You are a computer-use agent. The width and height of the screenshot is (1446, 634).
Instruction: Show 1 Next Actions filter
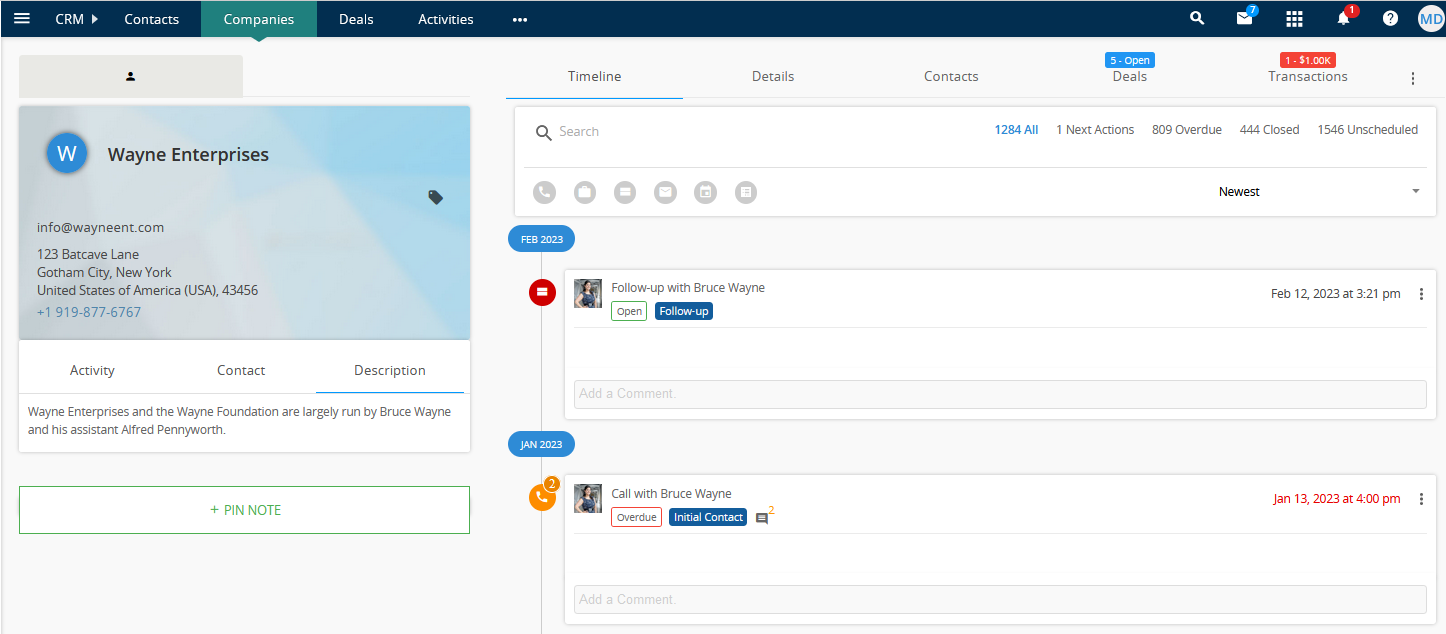1095,130
